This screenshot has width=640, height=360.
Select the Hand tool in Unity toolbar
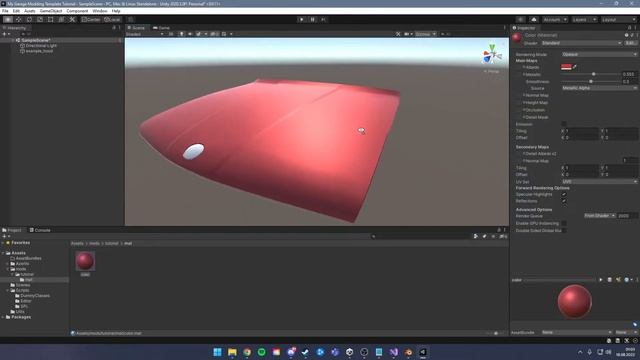[x=8, y=19]
